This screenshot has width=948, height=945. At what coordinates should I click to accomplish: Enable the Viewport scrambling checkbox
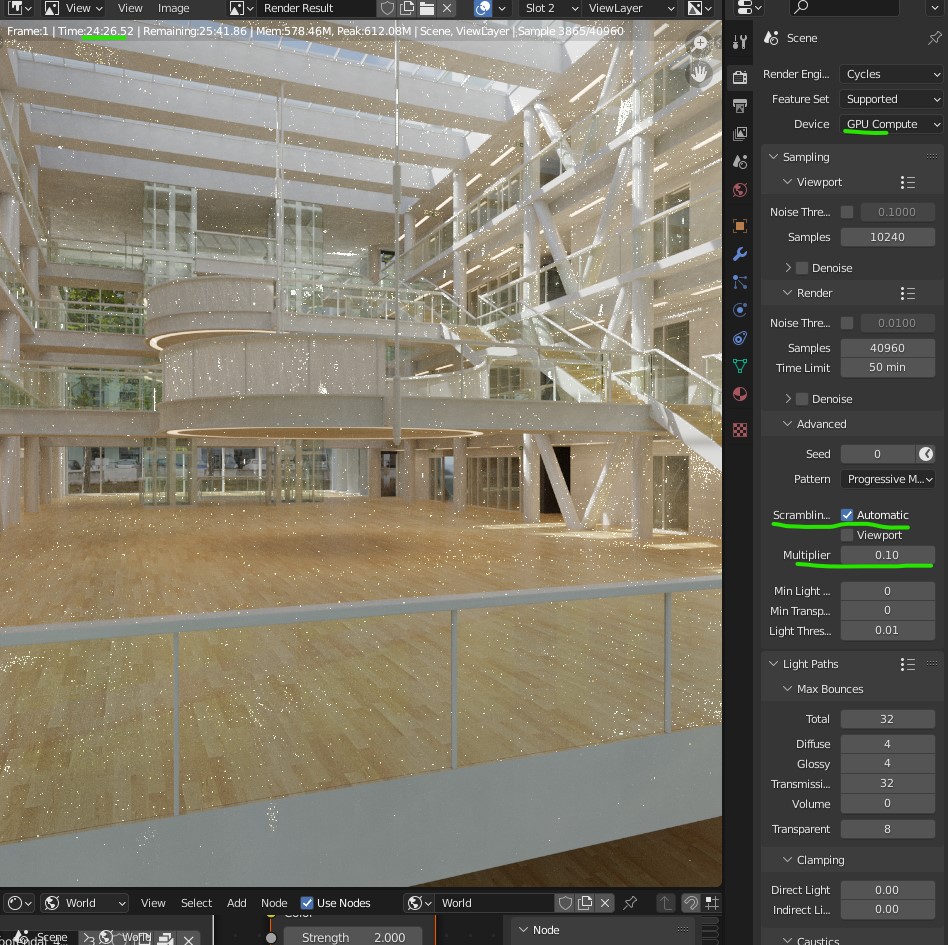coord(847,535)
